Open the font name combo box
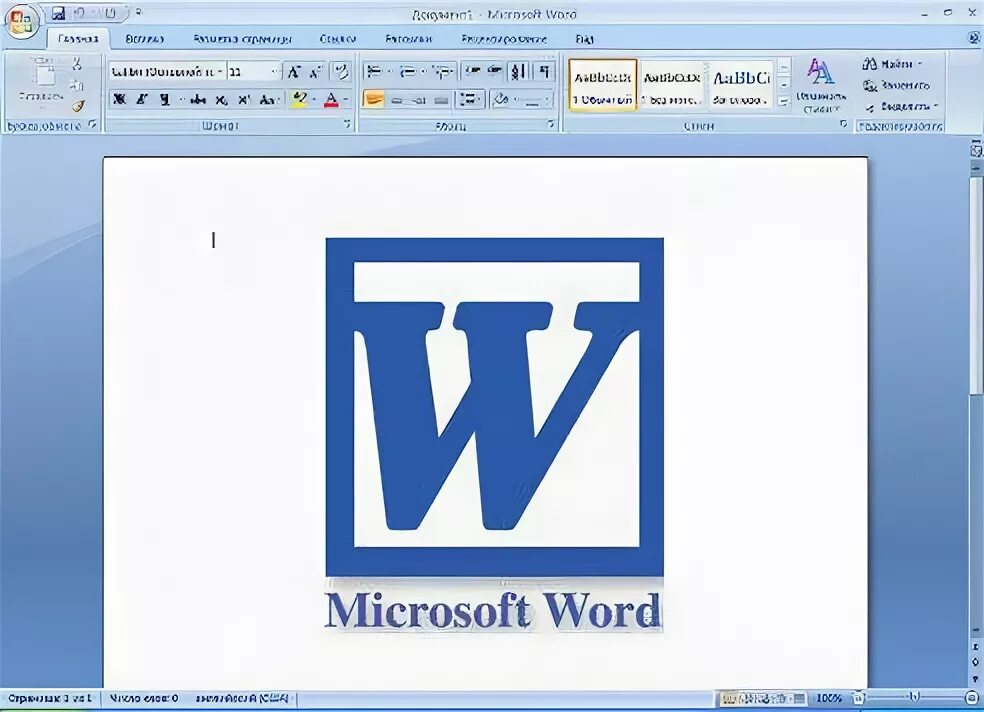 (167, 72)
